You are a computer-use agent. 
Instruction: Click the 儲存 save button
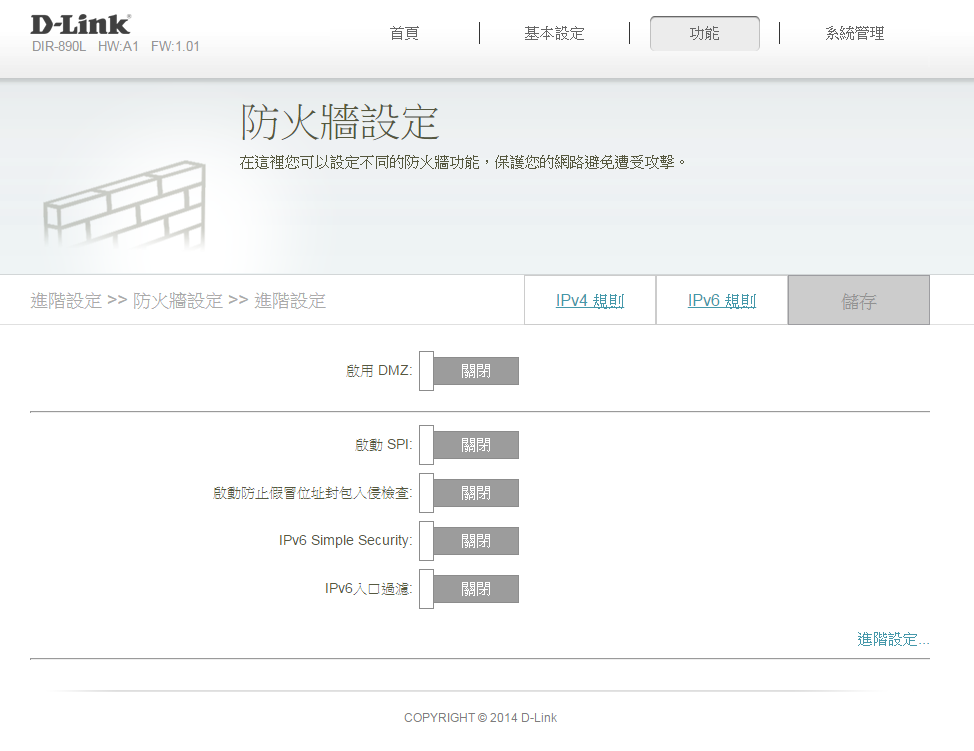pyautogui.click(x=858, y=301)
